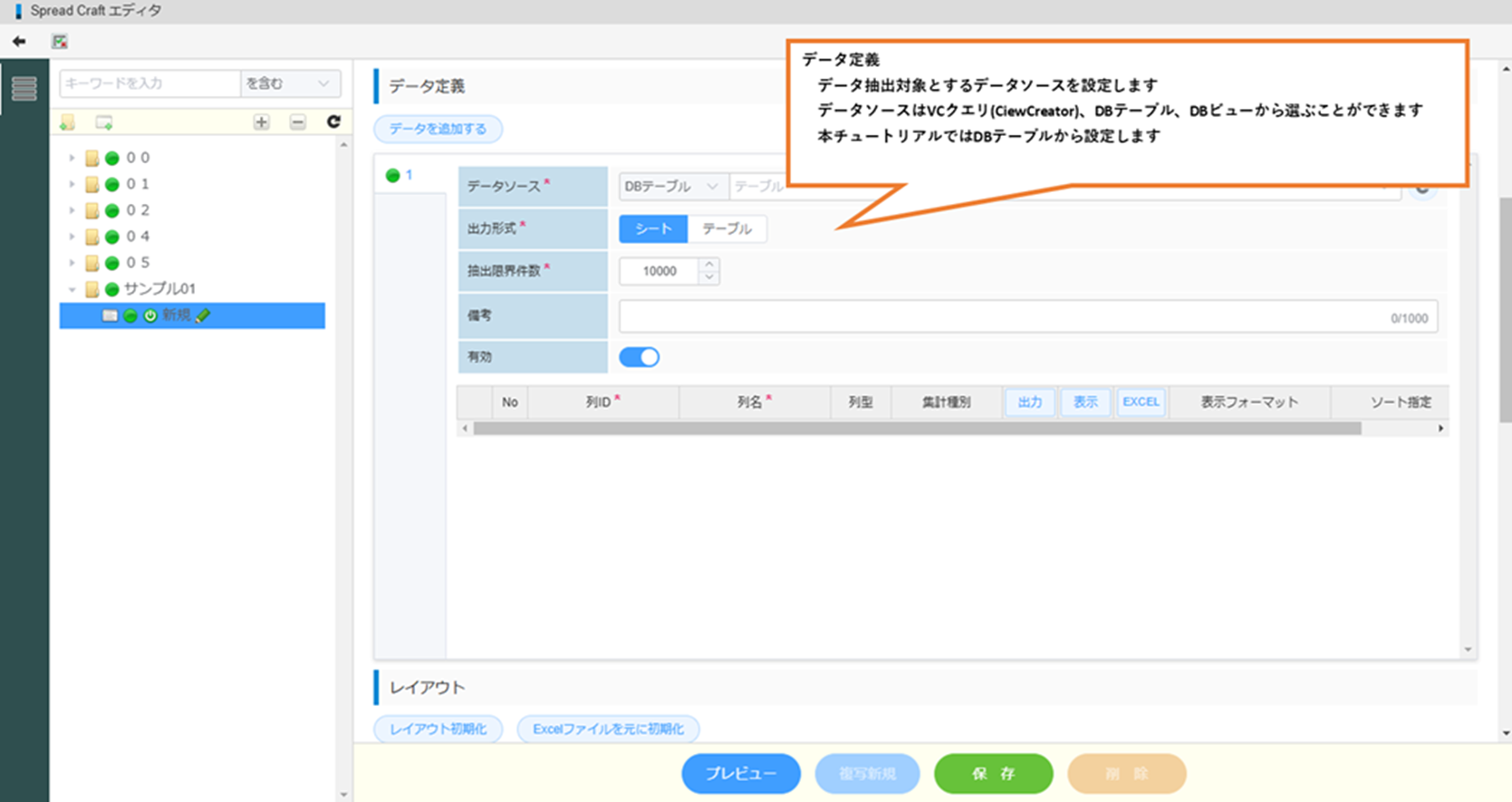
Task: Open the を含む search condition dropdown
Action: point(289,83)
